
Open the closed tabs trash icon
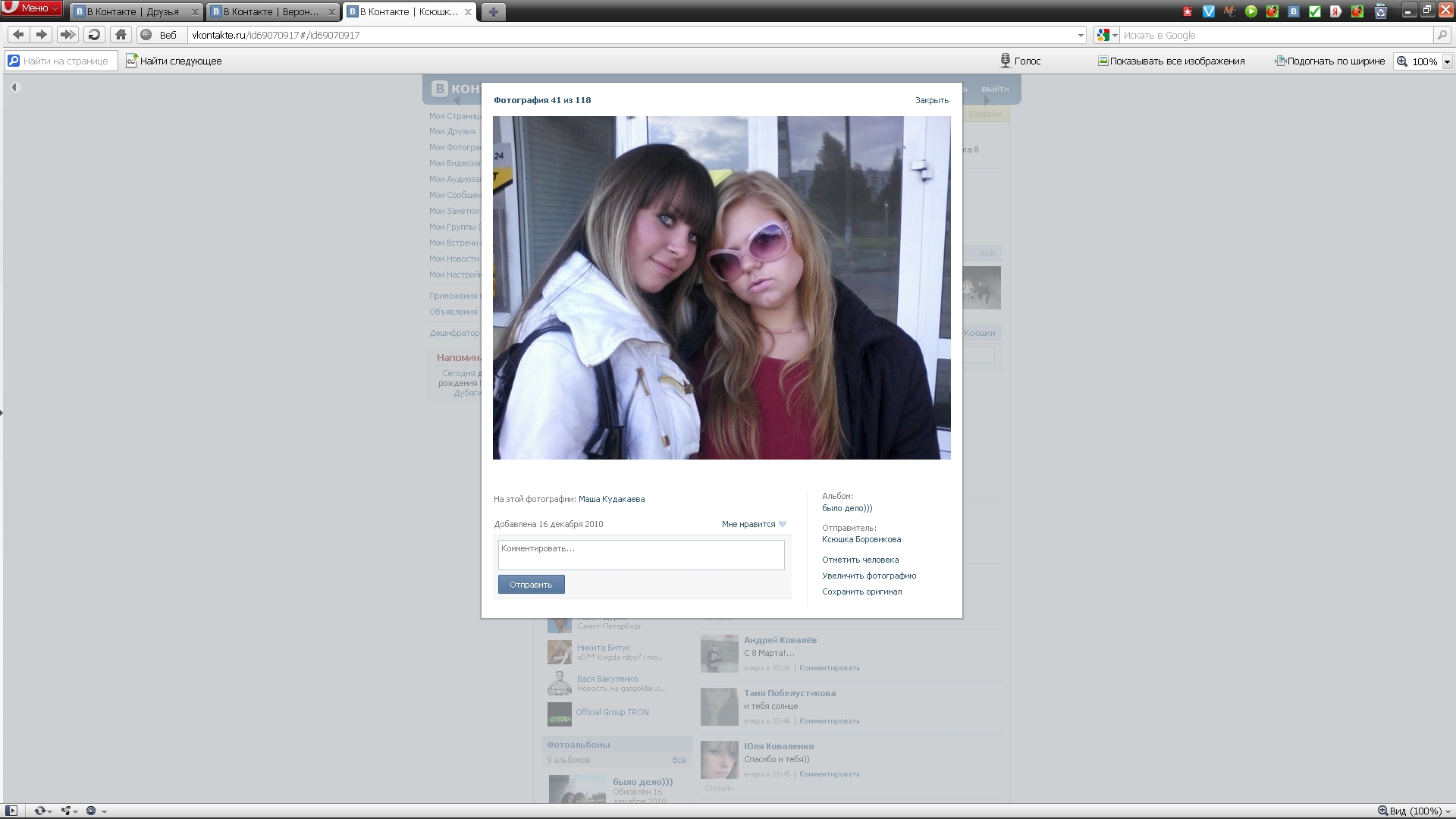point(1381,11)
